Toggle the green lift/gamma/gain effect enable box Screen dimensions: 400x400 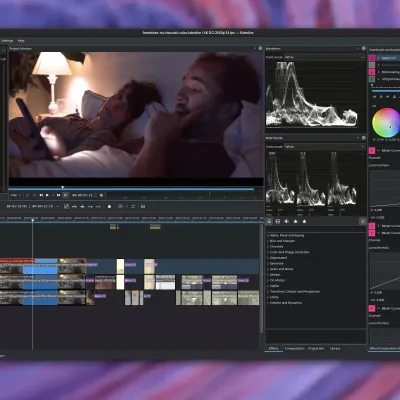pos(372,79)
